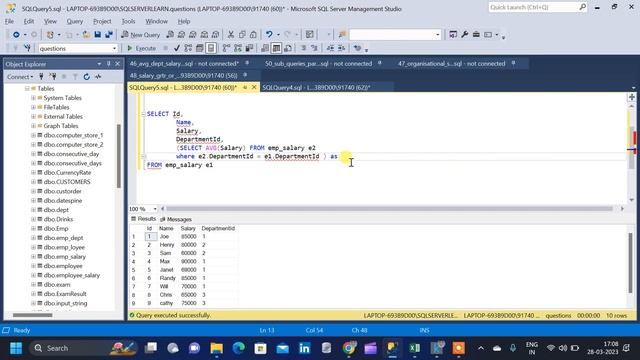Click the editor horizontal scrollbar
Viewport: 640px width, 360px height.
point(389,209)
